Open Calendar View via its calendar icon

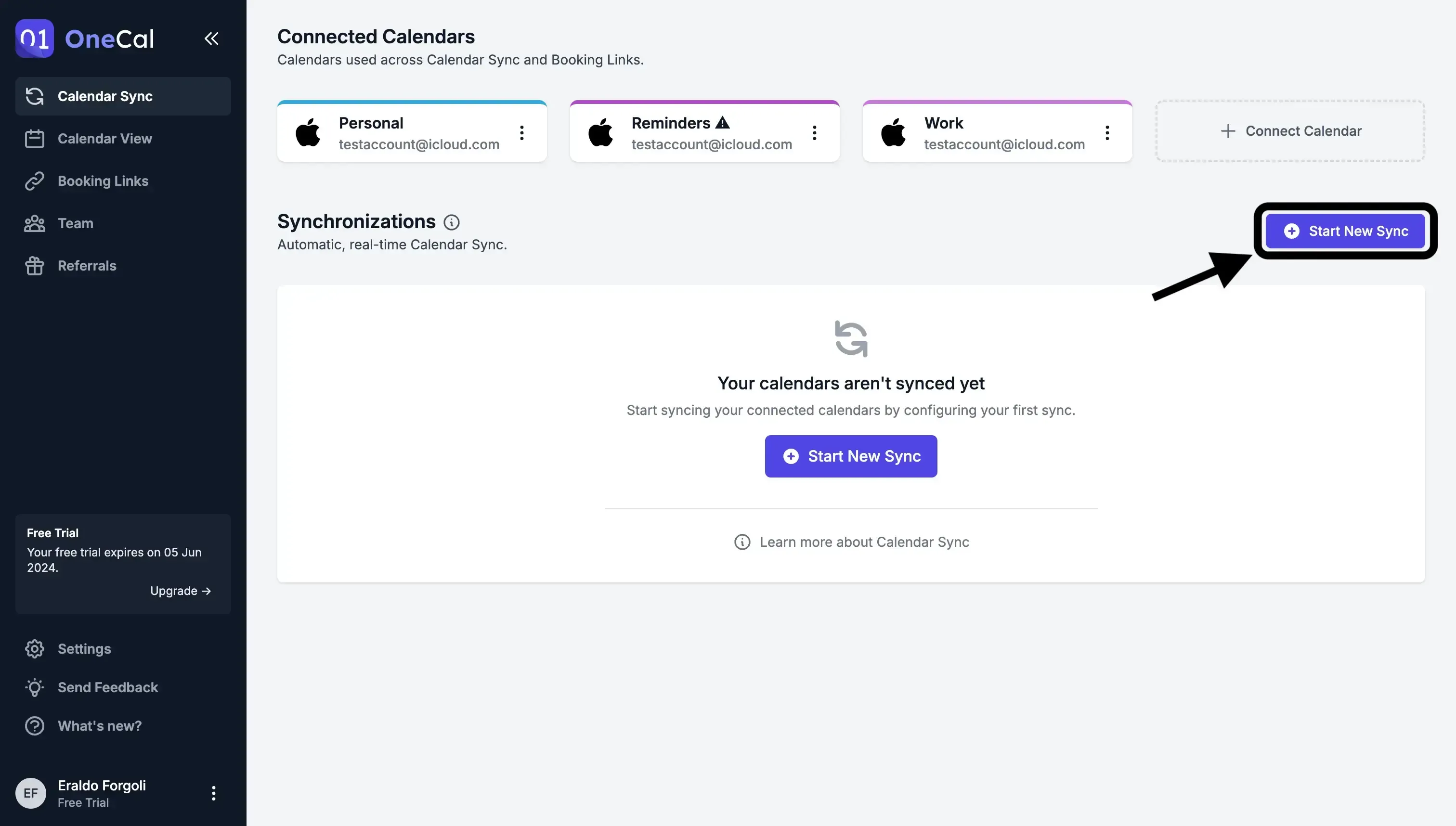coord(34,139)
